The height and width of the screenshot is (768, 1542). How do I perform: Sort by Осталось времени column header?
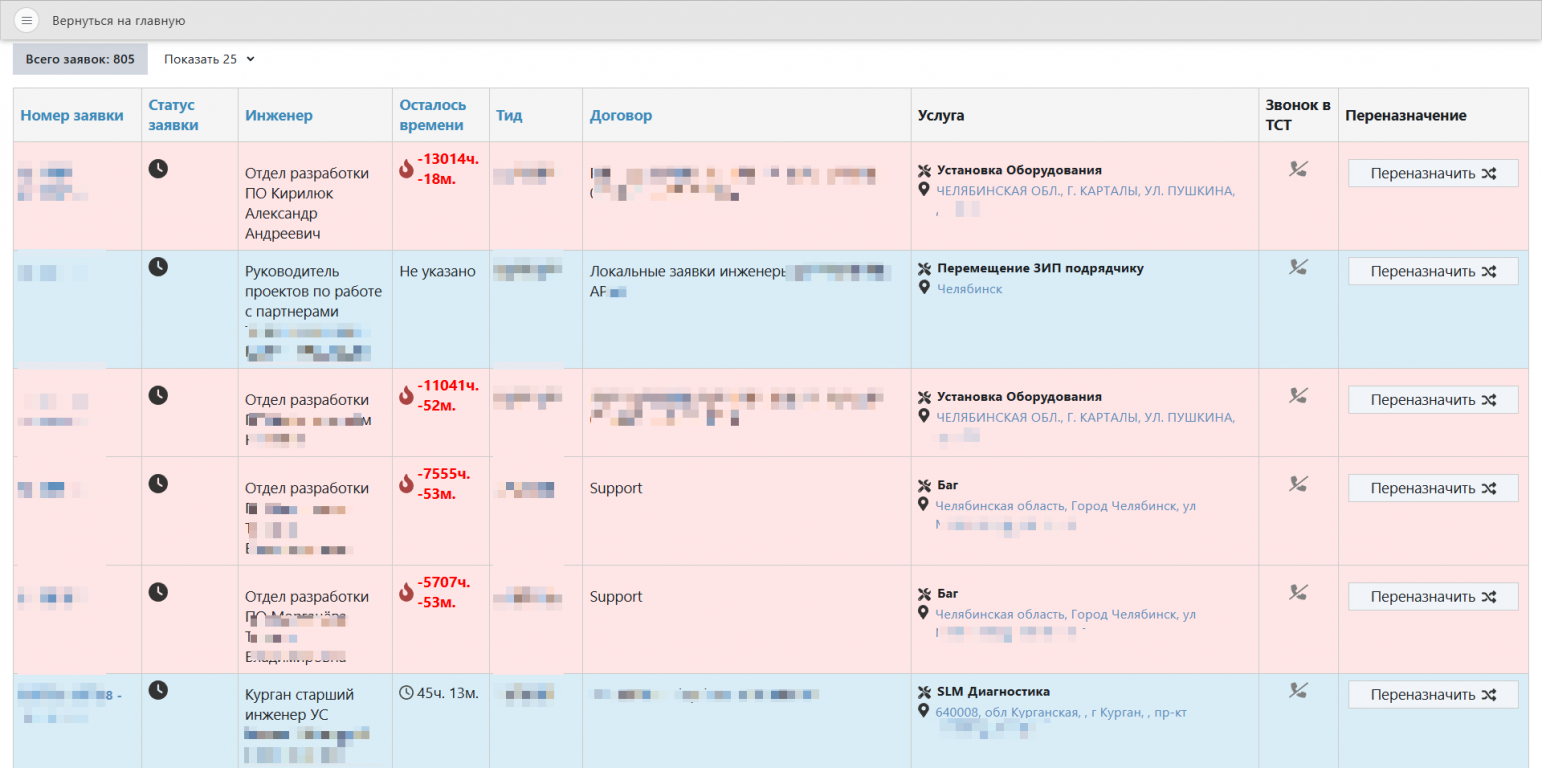tap(433, 115)
